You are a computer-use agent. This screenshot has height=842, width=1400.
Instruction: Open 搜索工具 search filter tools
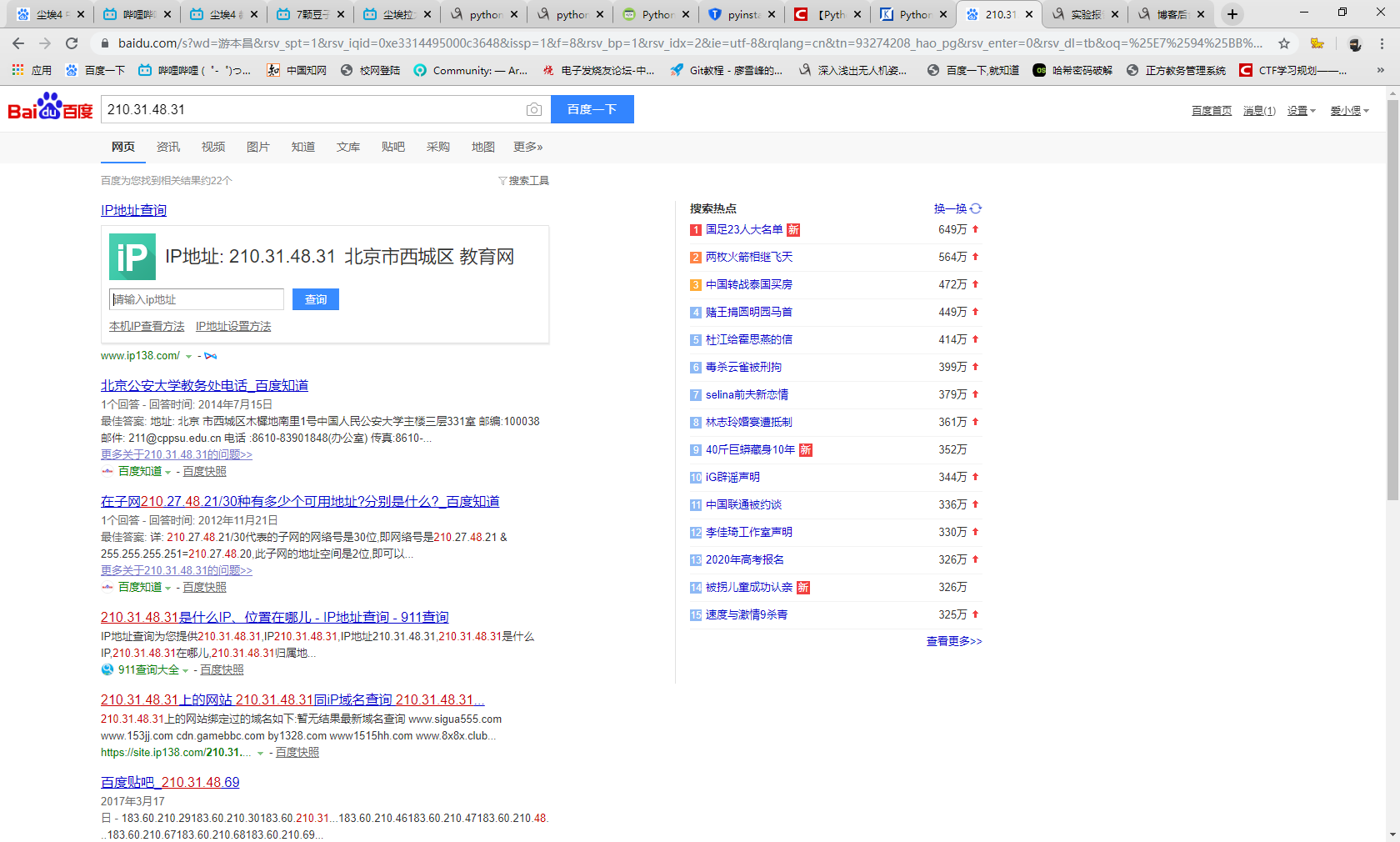[524, 181]
